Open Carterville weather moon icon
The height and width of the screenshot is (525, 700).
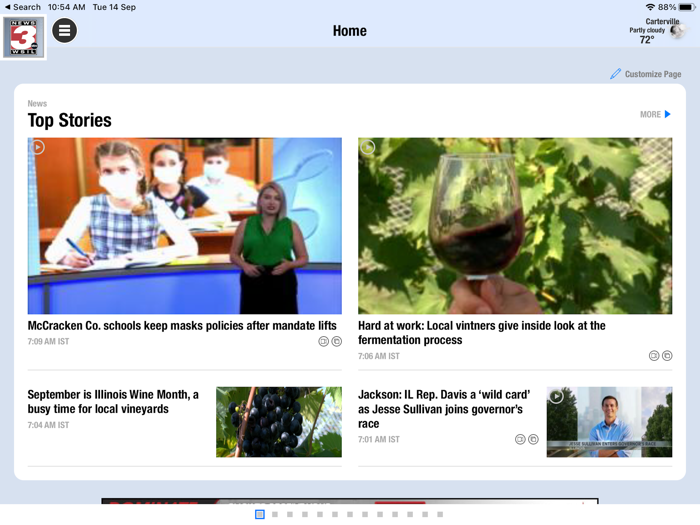click(x=677, y=31)
